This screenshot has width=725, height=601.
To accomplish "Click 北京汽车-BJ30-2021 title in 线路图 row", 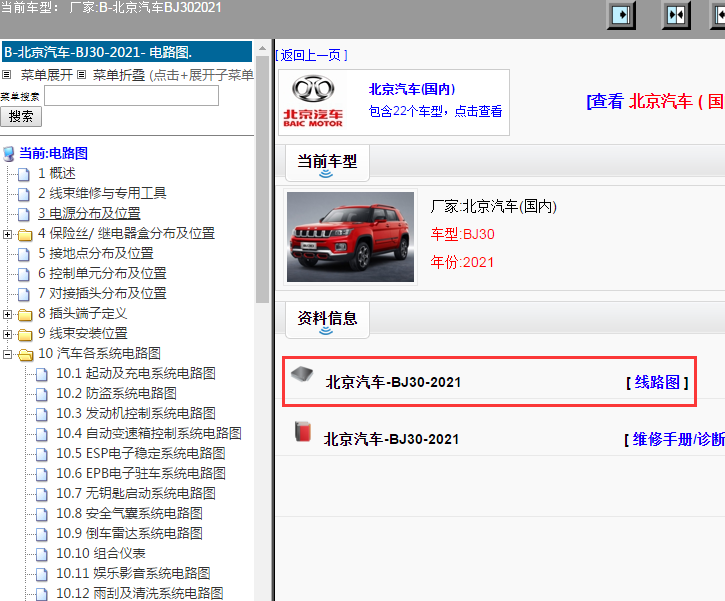I will (393, 382).
